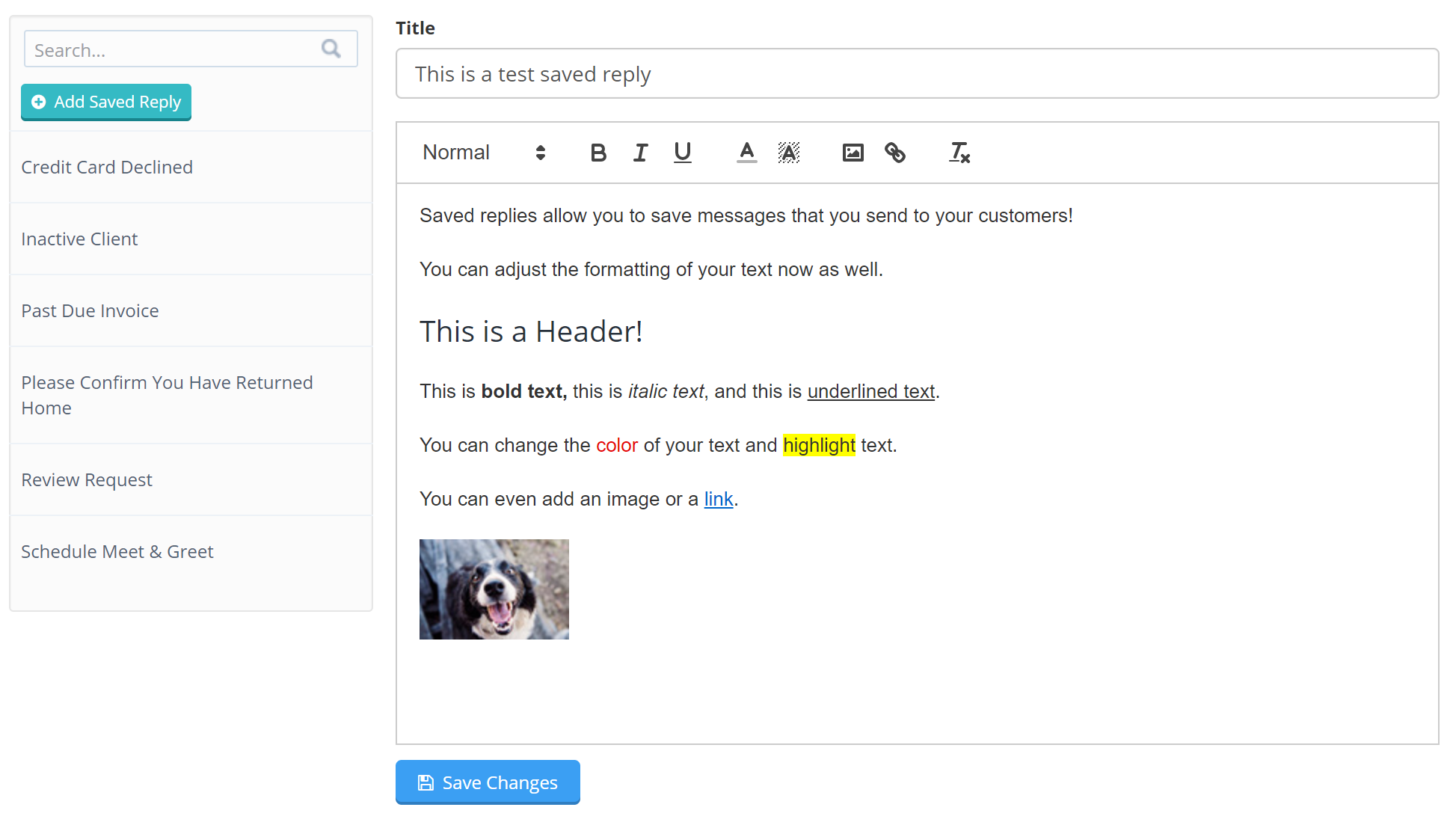Click the Add Saved Reply button
The width and height of the screenshot is (1456, 825).
pyautogui.click(x=106, y=101)
